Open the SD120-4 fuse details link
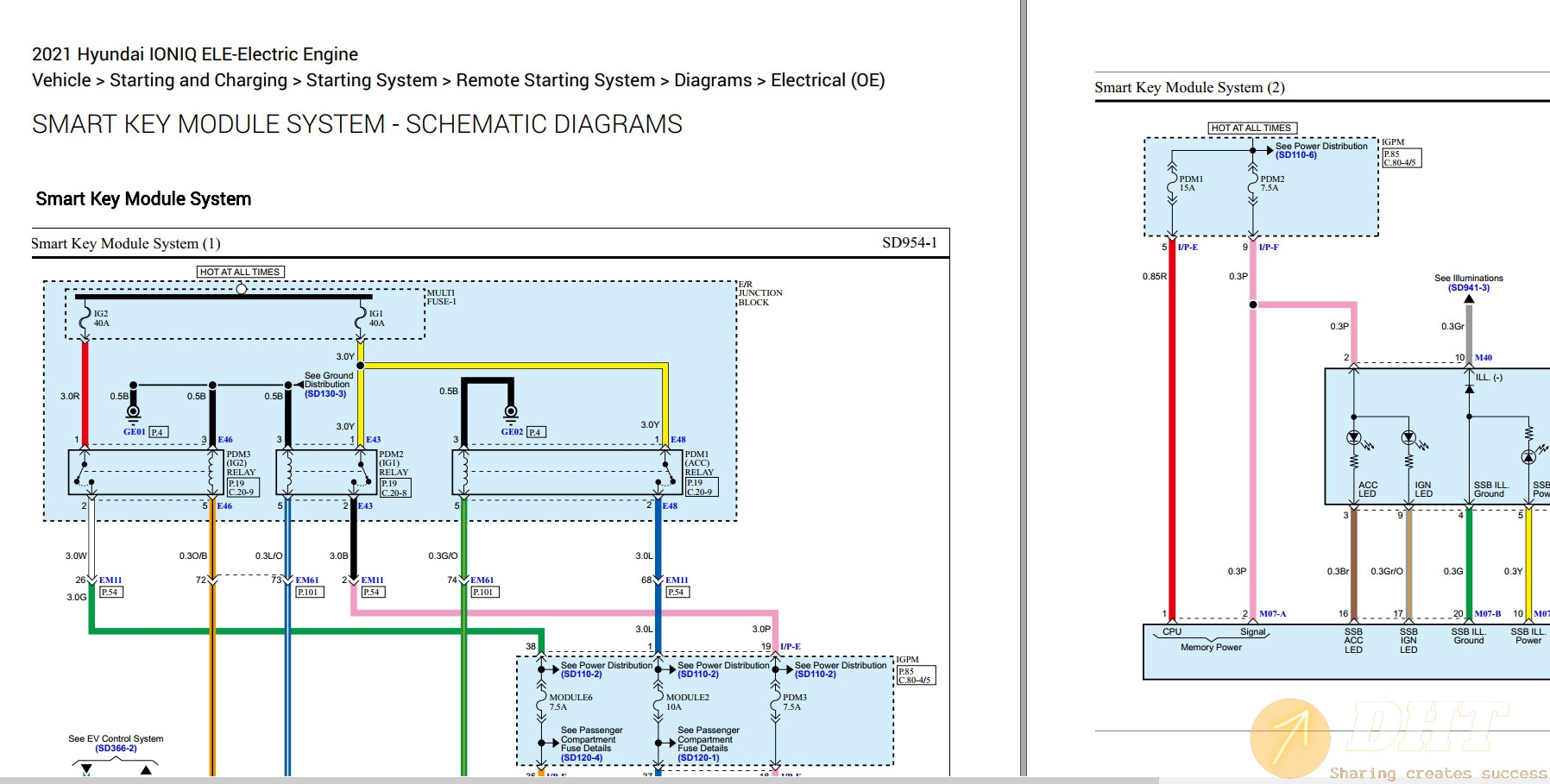Image resolution: width=1550 pixels, height=784 pixels. 582,758
